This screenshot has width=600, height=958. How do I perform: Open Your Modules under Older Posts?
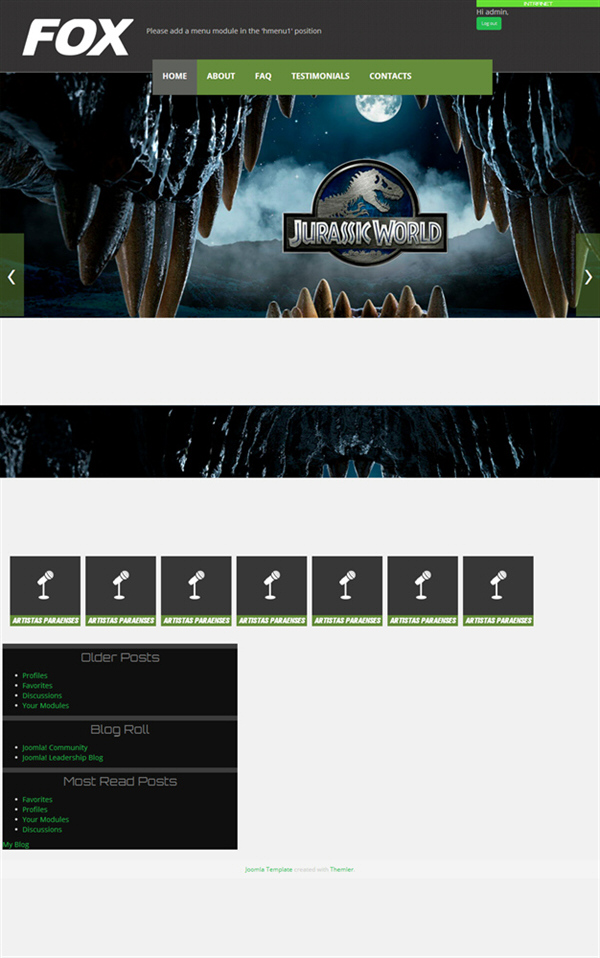pos(45,705)
